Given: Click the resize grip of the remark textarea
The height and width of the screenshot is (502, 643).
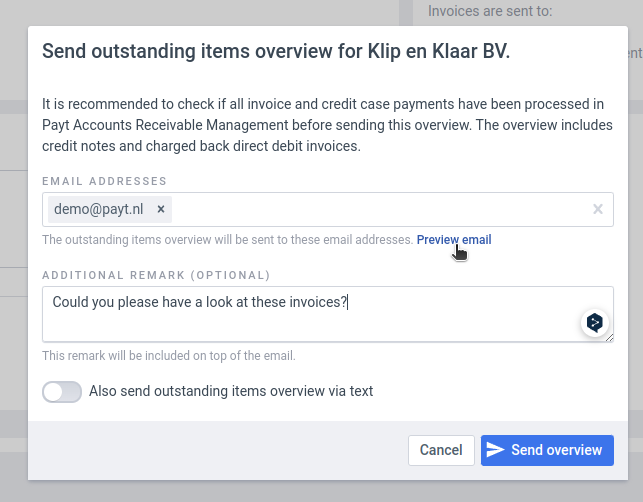Looking at the screenshot, I should (609, 337).
